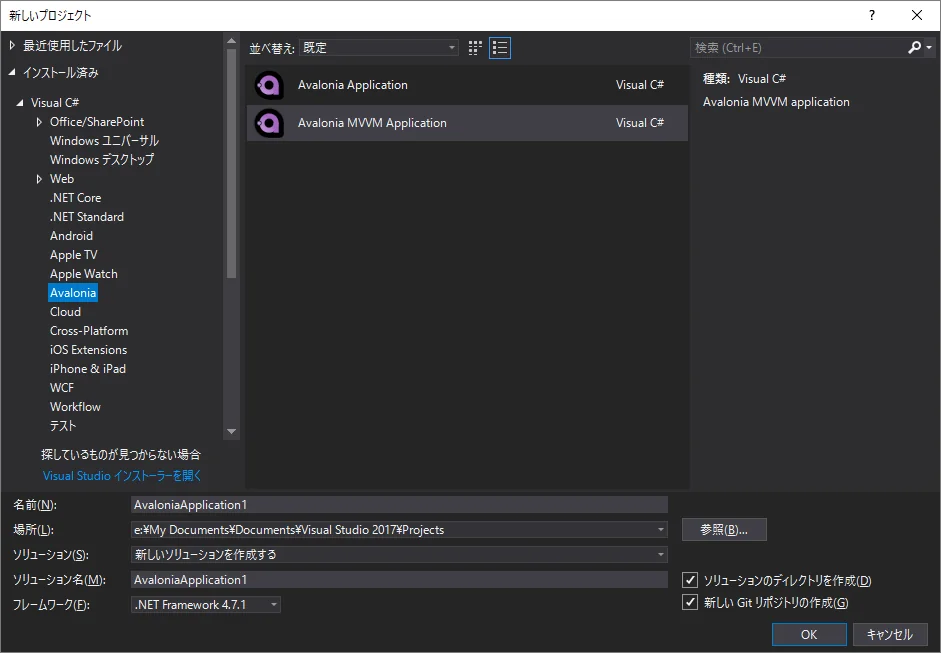Select the Avalonia category in tree
The height and width of the screenshot is (653, 941).
(73, 293)
